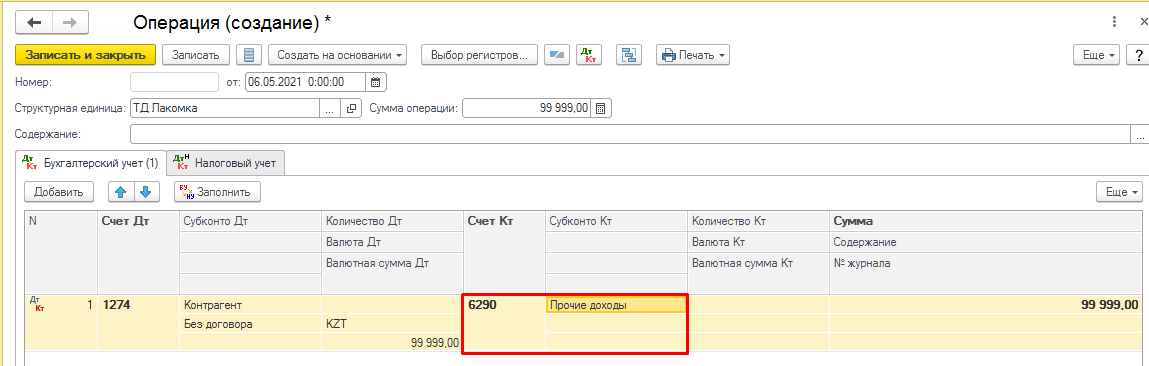Screen dimensions: 1149x366
Task: Show Дт/Кт postings icon
Action: coord(588,55)
